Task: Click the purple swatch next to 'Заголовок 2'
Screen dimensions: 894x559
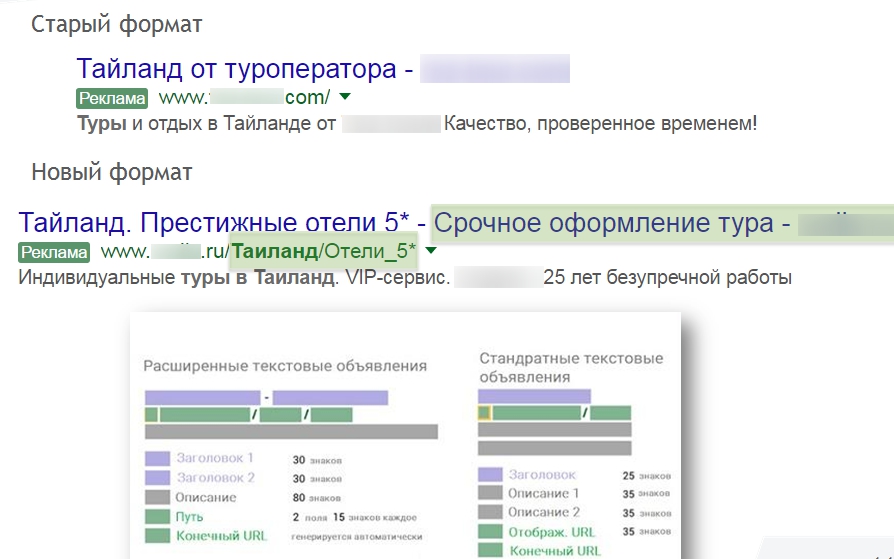Action: click(x=158, y=478)
